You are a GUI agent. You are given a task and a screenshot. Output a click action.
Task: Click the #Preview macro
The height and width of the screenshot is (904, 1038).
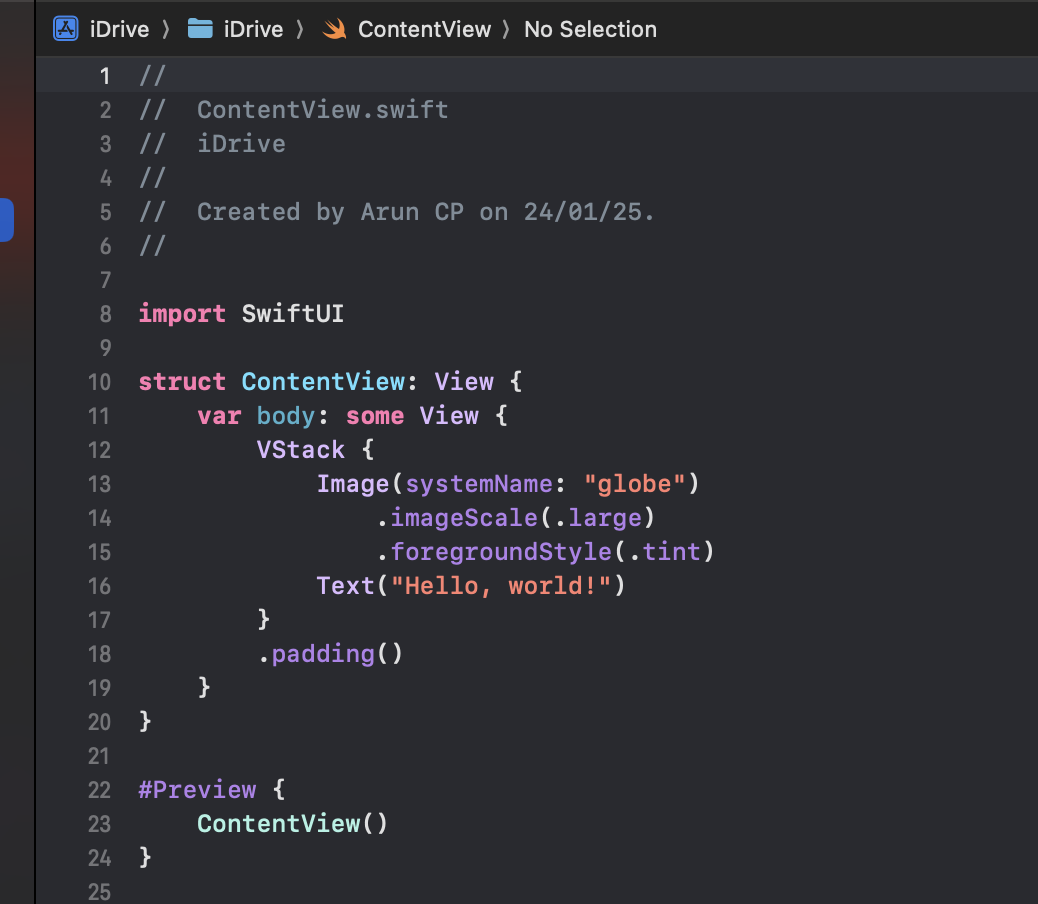(x=197, y=790)
